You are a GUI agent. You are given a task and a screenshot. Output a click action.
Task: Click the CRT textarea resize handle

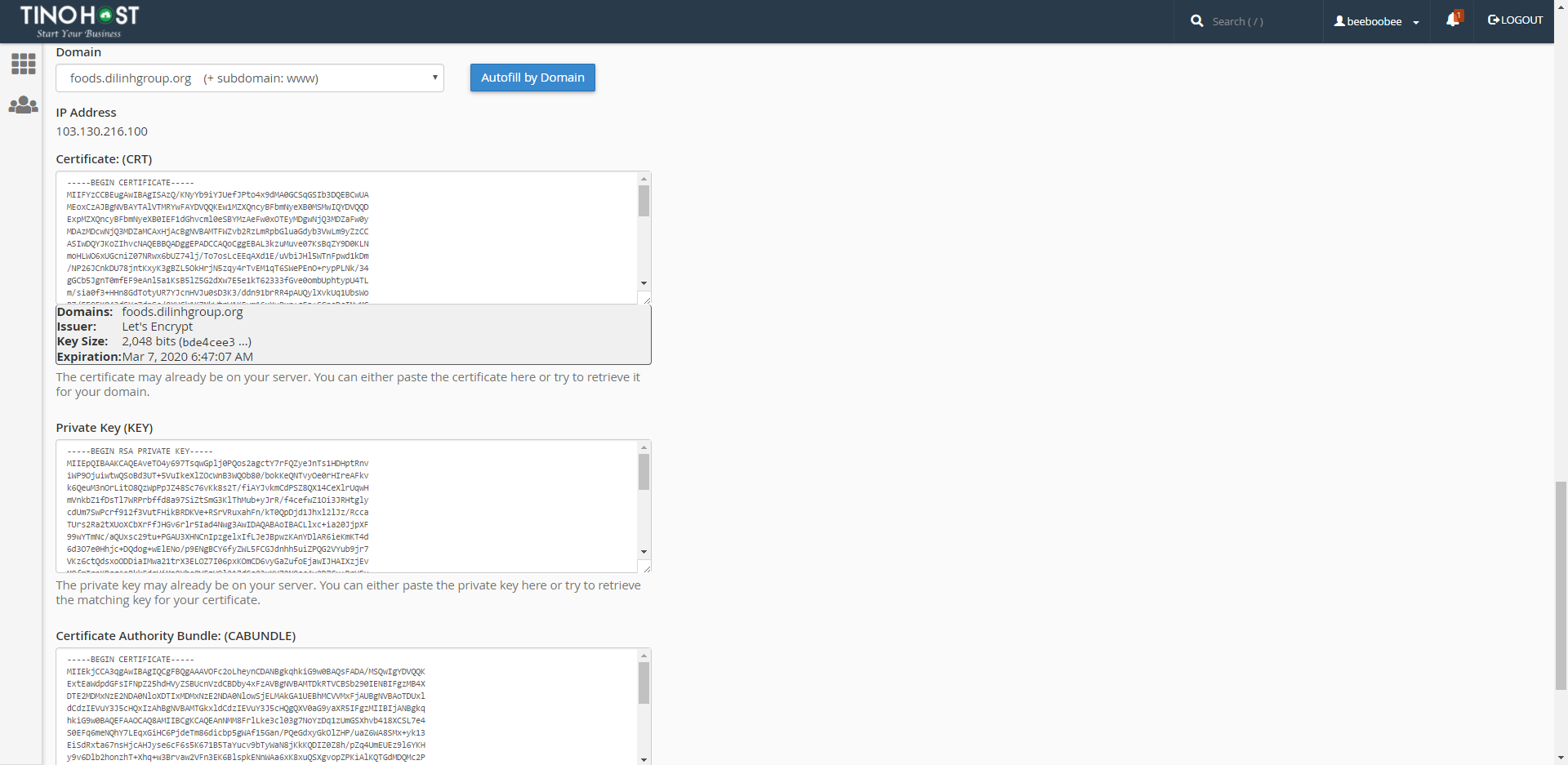(646, 300)
